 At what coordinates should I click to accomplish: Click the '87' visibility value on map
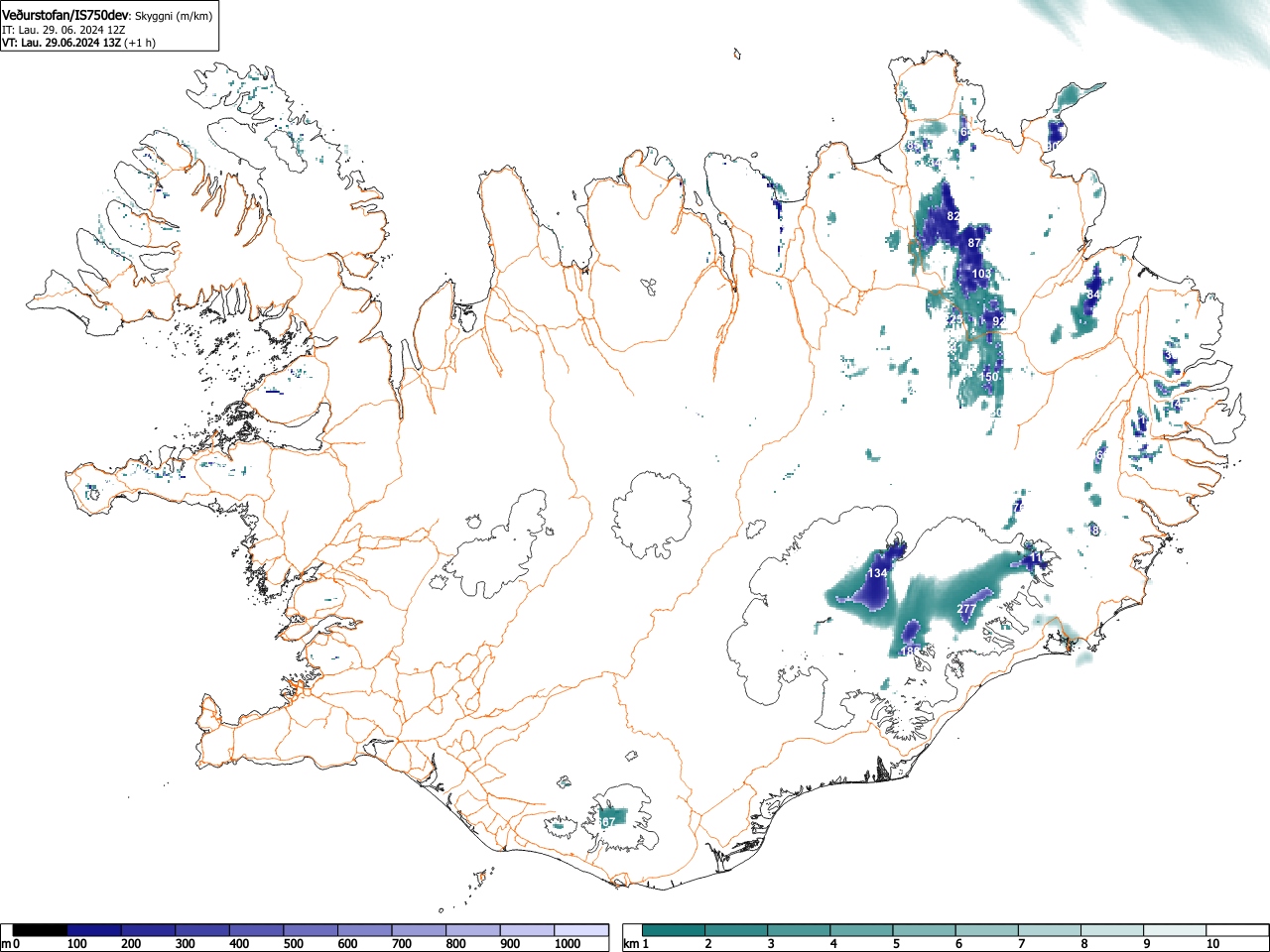coord(974,243)
